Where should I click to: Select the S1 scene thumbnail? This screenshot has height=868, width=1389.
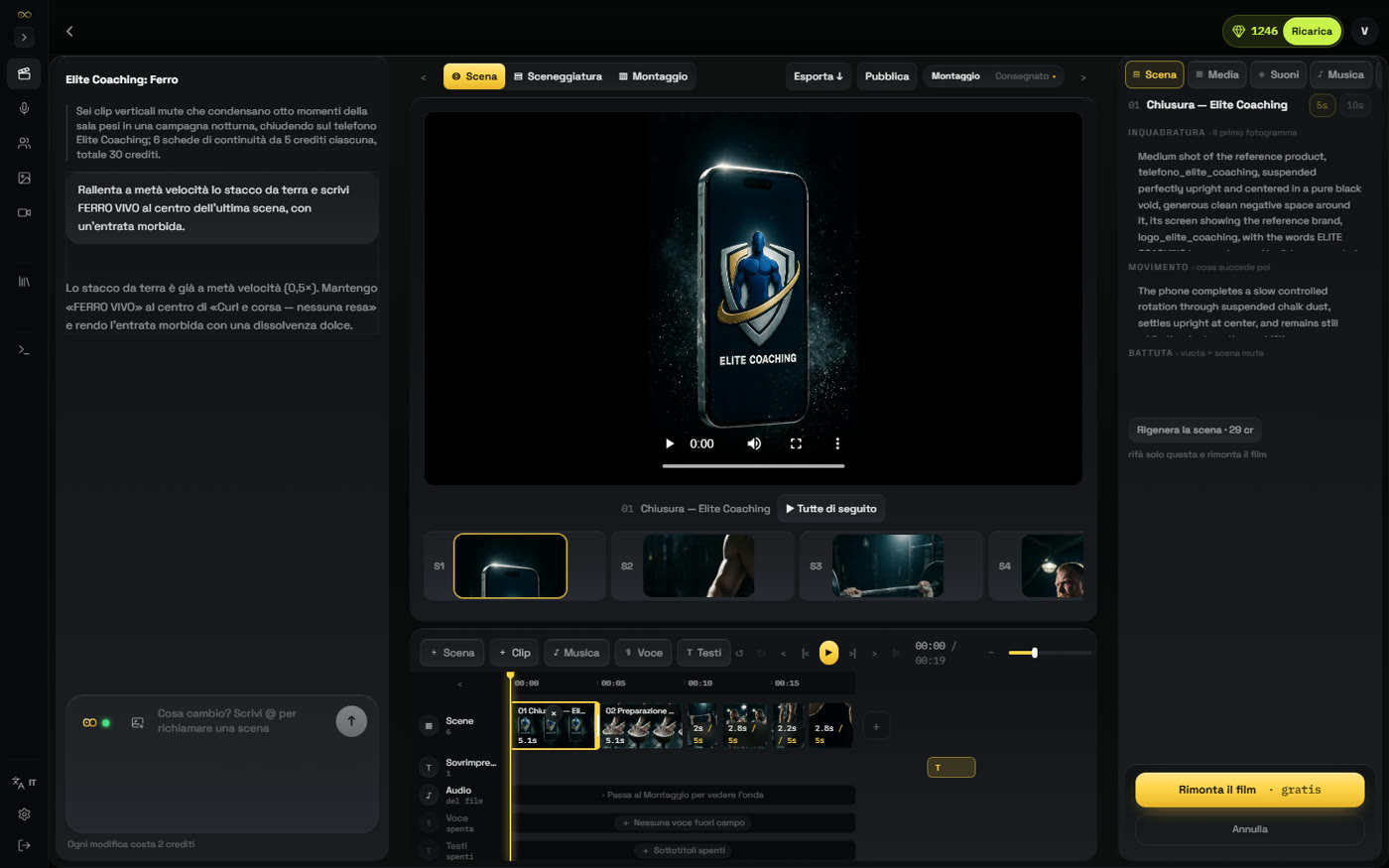click(x=510, y=565)
